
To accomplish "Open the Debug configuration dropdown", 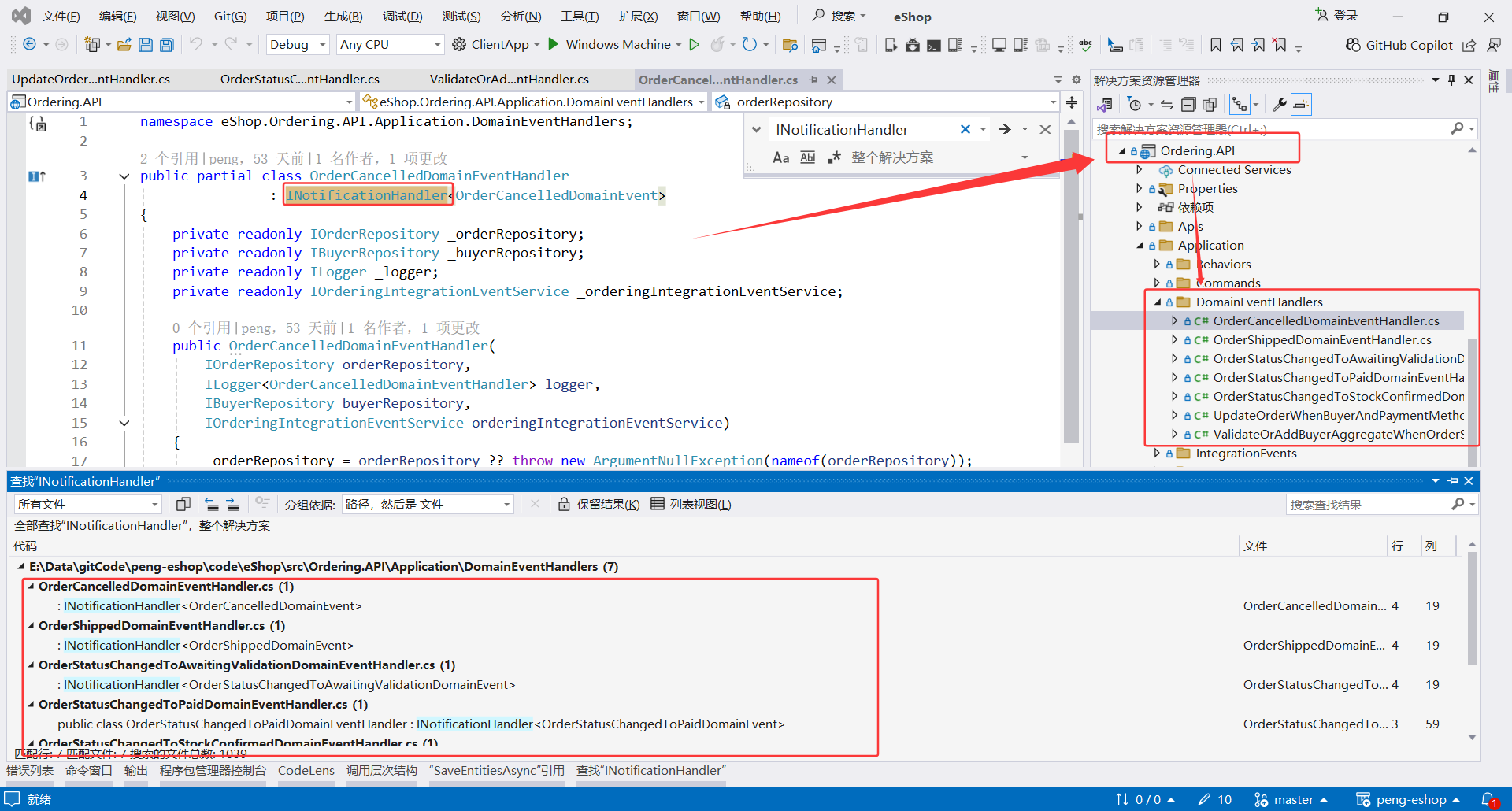I will [x=298, y=45].
